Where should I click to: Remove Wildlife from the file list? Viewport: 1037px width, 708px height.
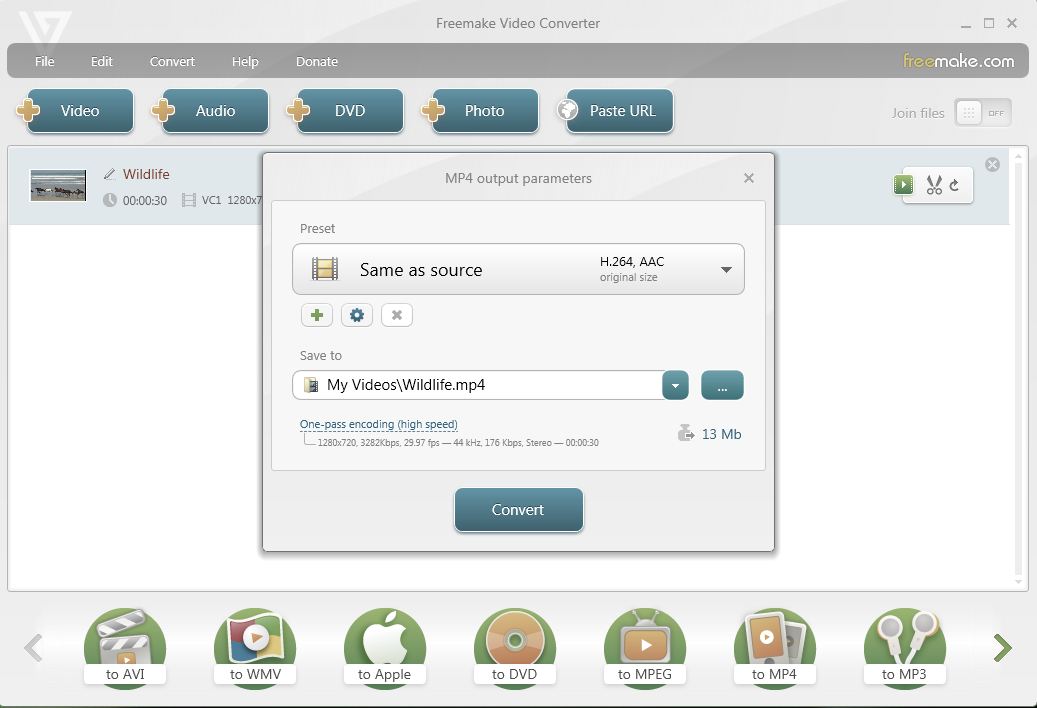pos(991,164)
